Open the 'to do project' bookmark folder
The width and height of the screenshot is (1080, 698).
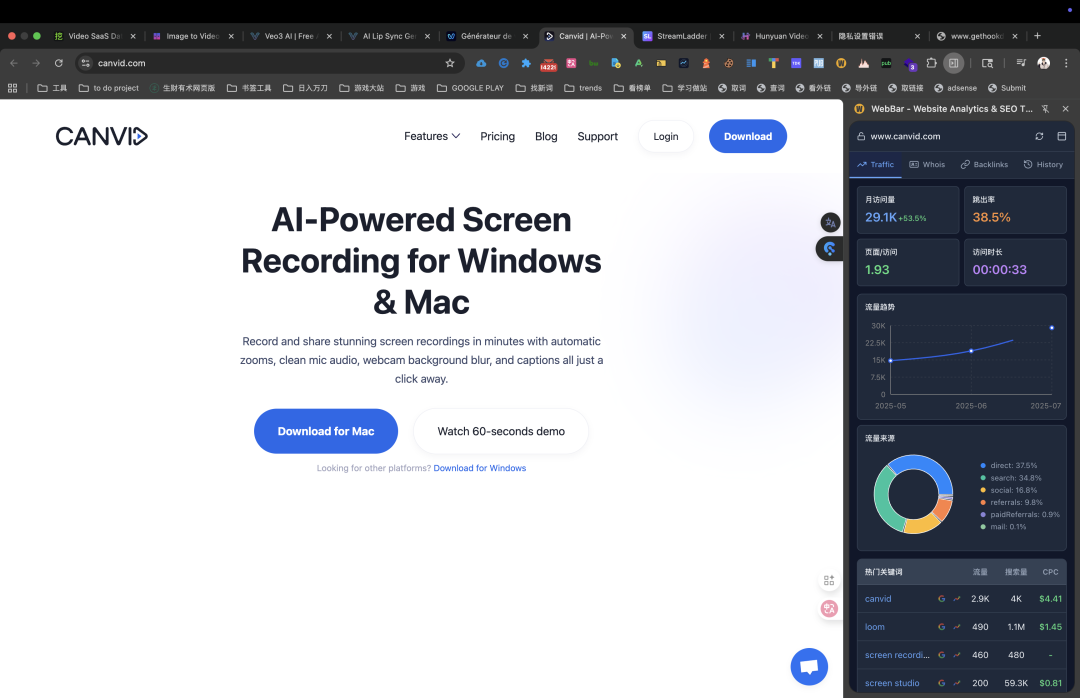tap(109, 88)
